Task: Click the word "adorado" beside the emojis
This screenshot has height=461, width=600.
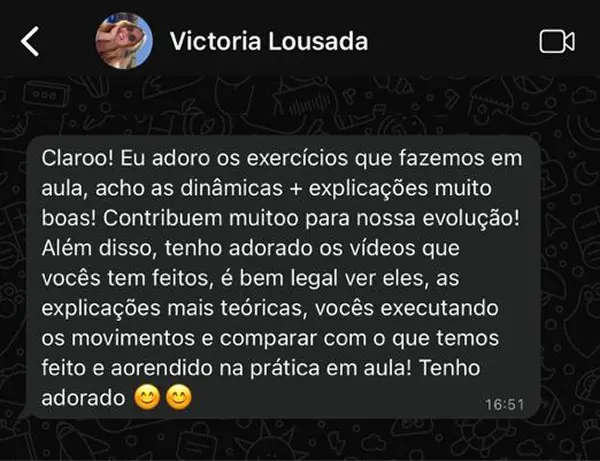Action: point(83,398)
